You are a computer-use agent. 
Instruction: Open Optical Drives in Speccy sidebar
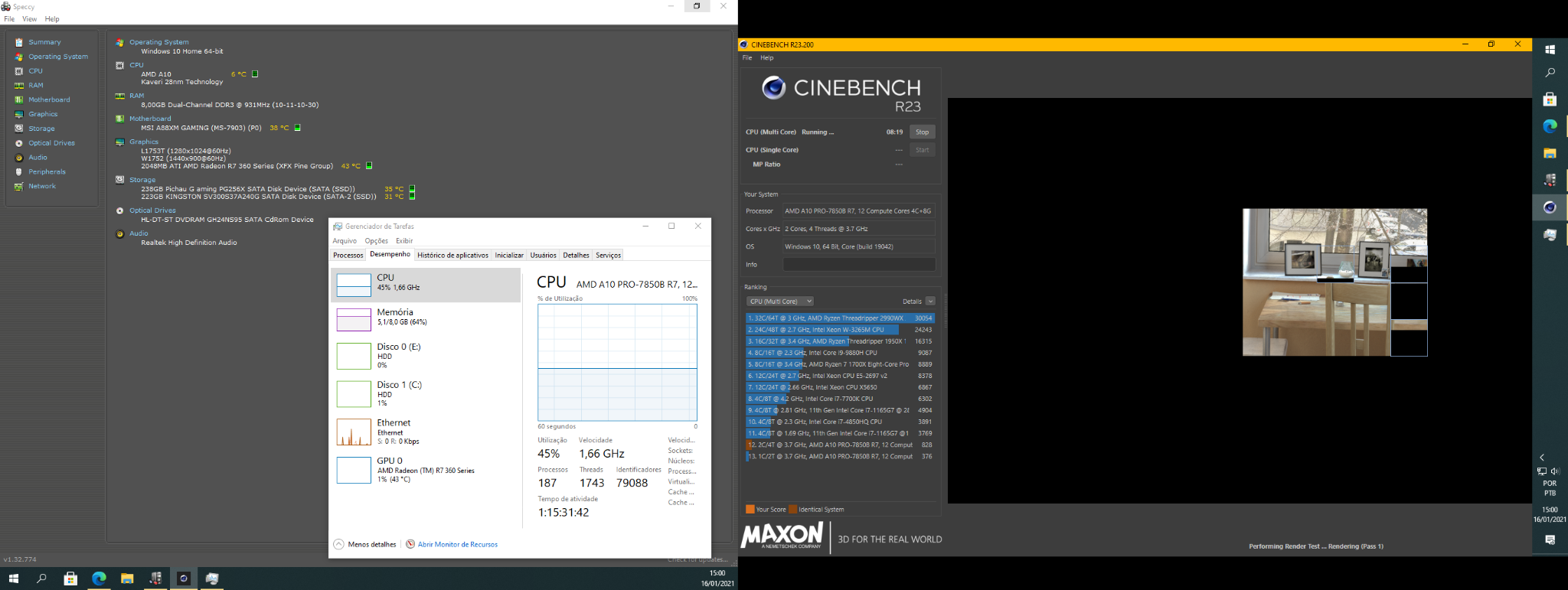tap(51, 143)
